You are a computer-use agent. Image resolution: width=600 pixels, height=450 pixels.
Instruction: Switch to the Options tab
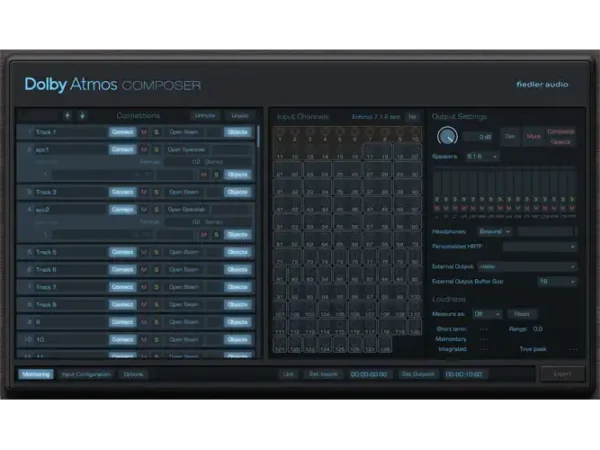click(x=133, y=374)
